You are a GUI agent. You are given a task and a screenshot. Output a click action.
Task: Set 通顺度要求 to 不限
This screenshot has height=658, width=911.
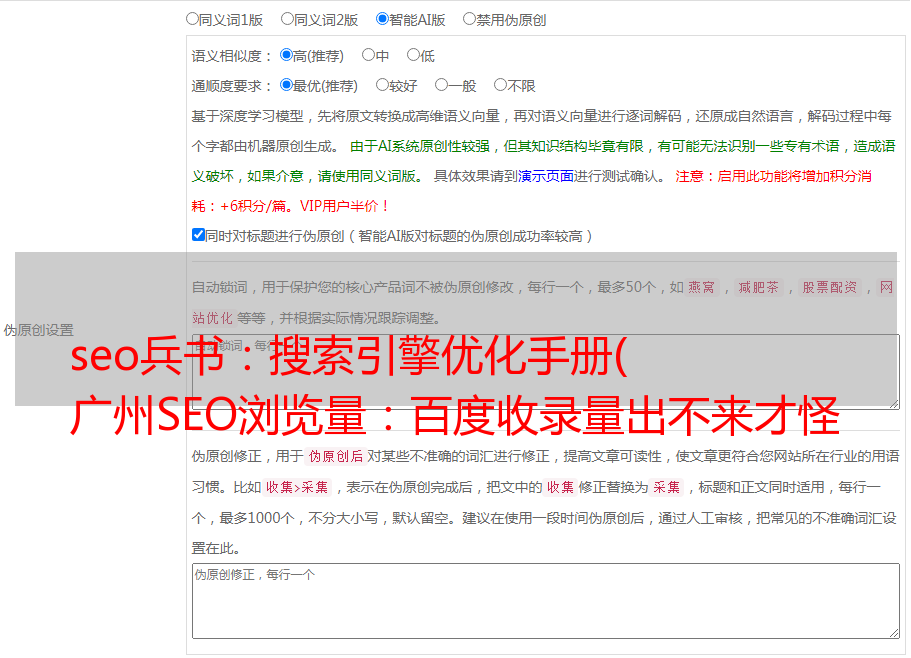pos(500,85)
